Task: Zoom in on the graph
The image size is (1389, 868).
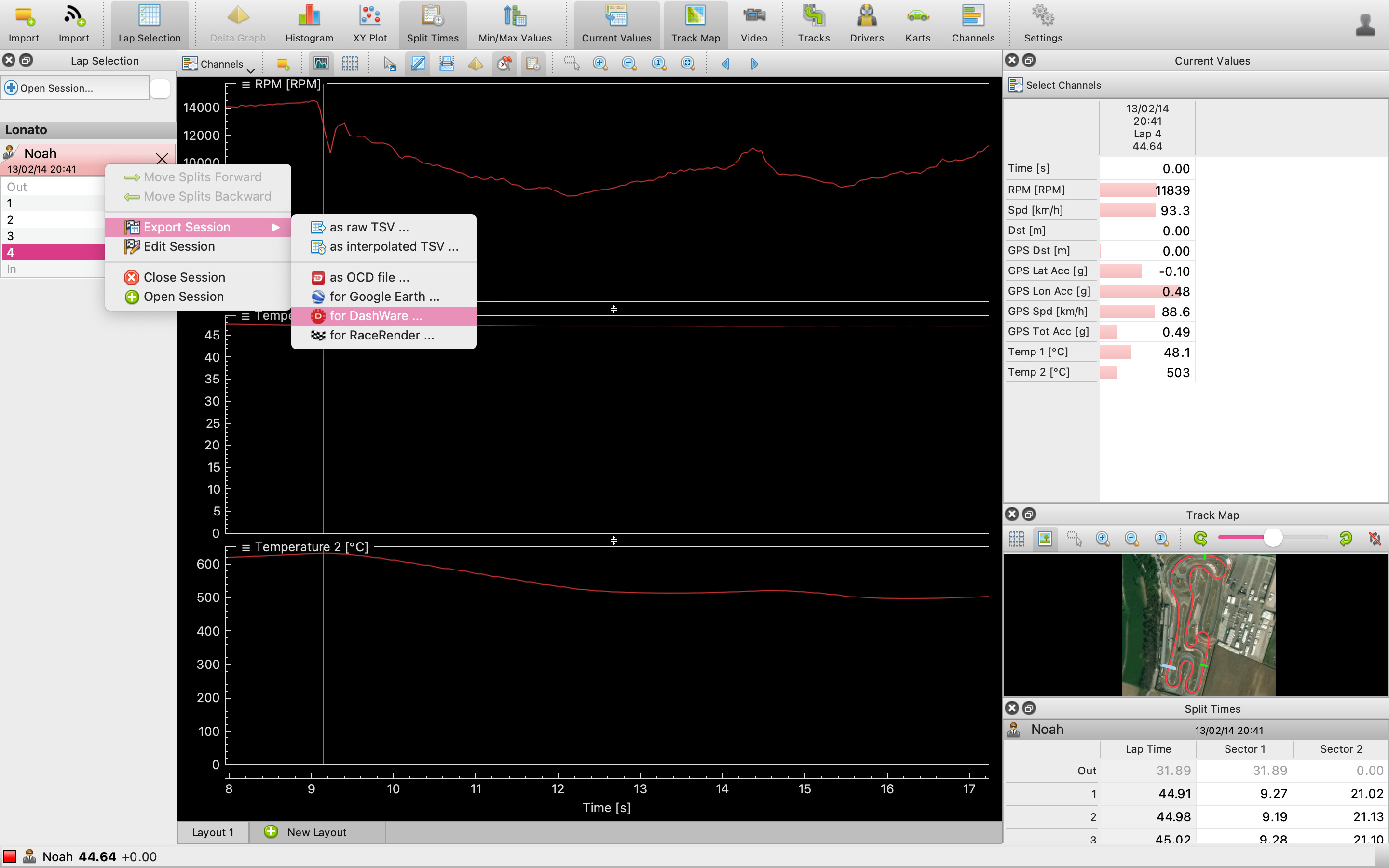Action: tap(600, 64)
